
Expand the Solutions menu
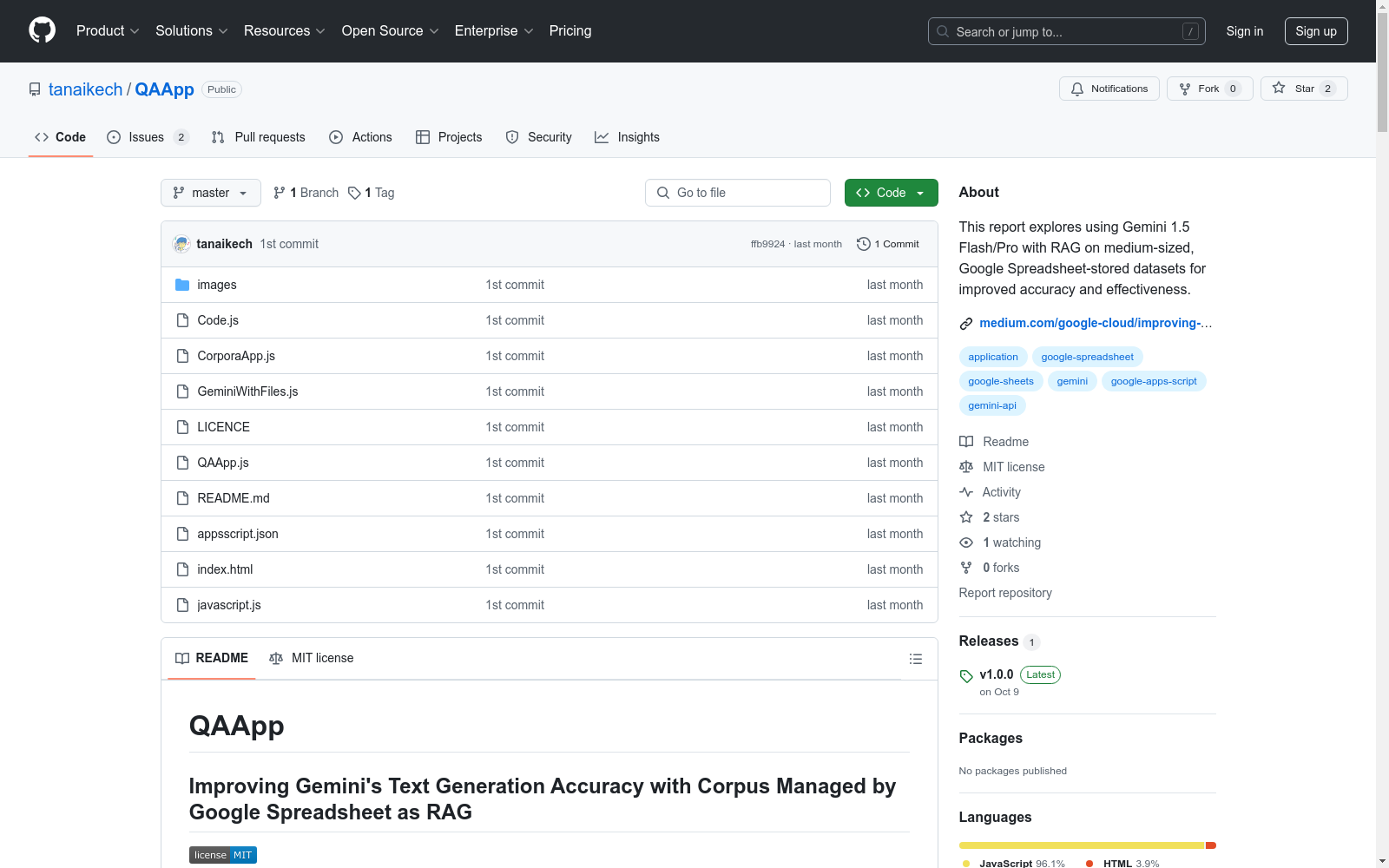click(192, 31)
